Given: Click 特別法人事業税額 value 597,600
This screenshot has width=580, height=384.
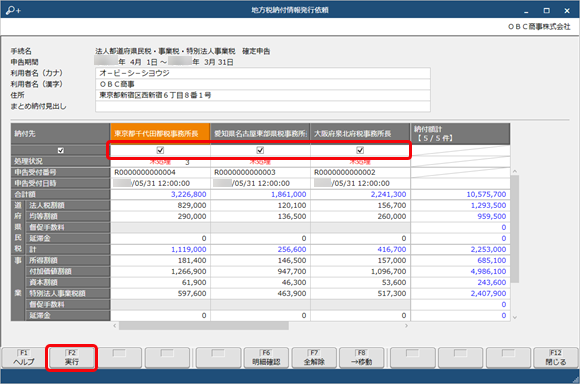Looking at the screenshot, I should (x=192, y=294).
